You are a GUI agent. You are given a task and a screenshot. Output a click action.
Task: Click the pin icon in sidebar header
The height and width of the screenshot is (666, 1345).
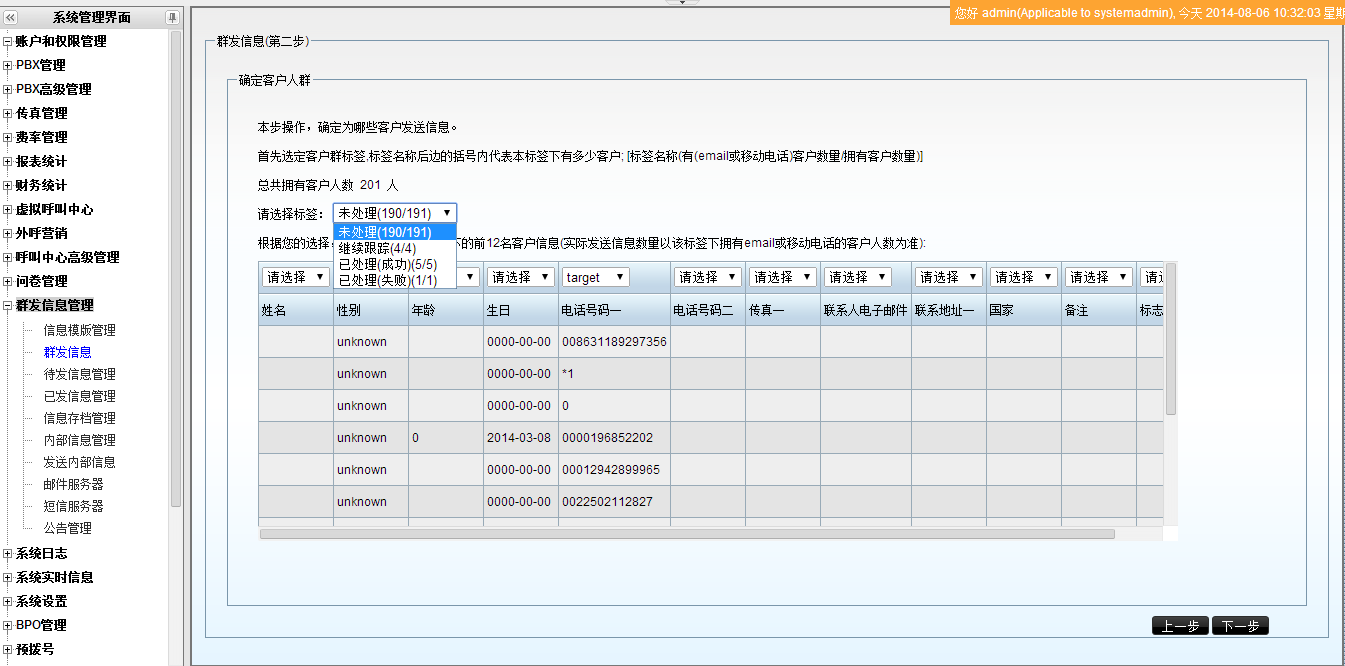[x=172, y=17]
